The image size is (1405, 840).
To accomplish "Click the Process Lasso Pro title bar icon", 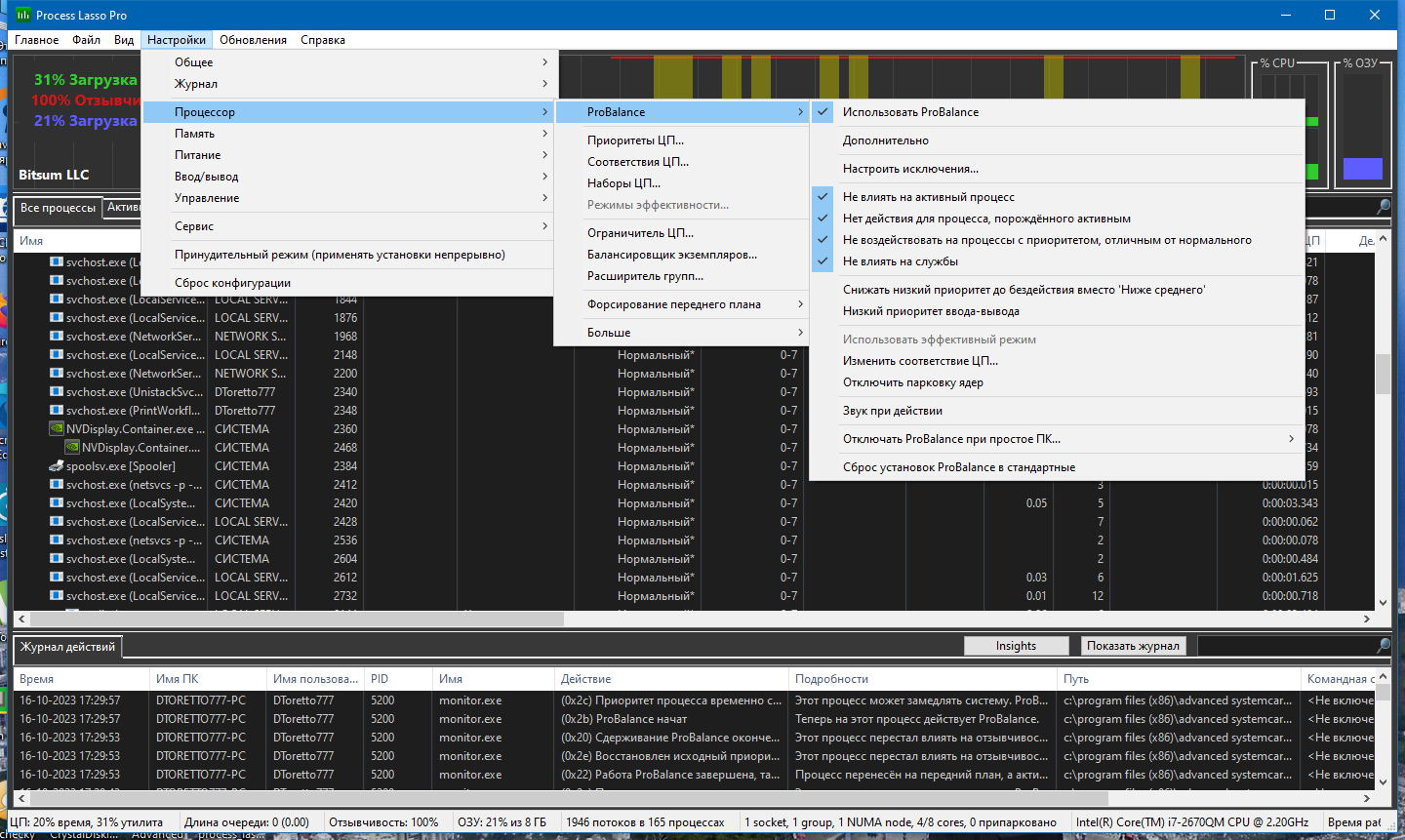I will click(22, 15).
